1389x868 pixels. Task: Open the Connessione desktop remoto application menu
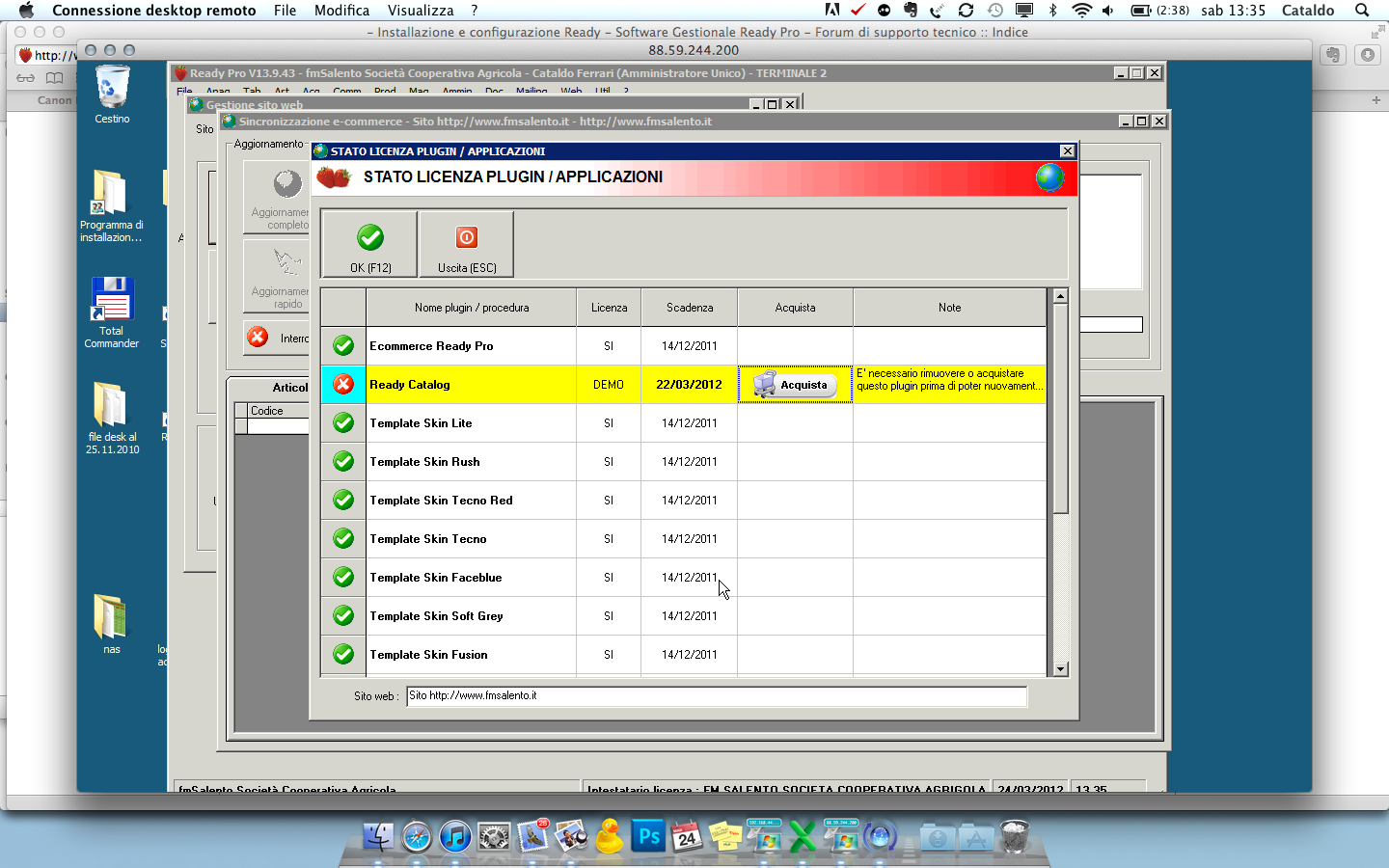click(154, 11)
